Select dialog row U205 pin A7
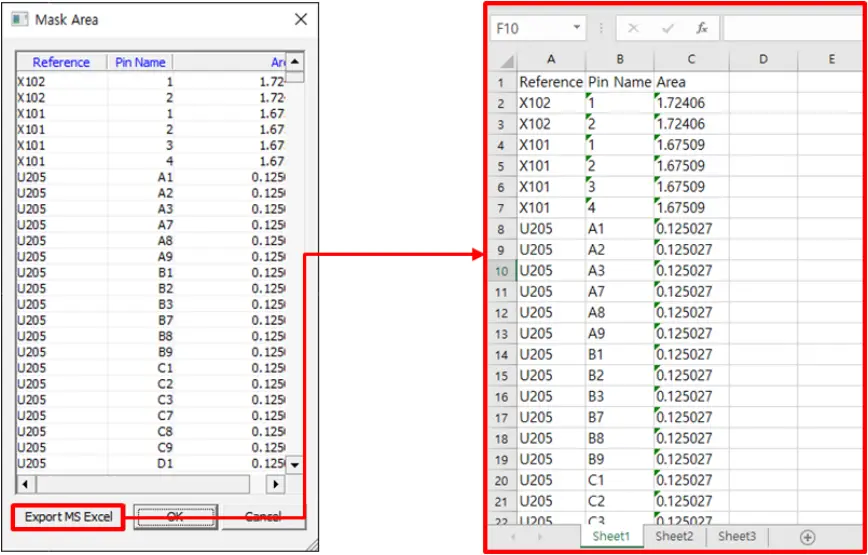This screenshot has height=555, width=868. (151, 225)
